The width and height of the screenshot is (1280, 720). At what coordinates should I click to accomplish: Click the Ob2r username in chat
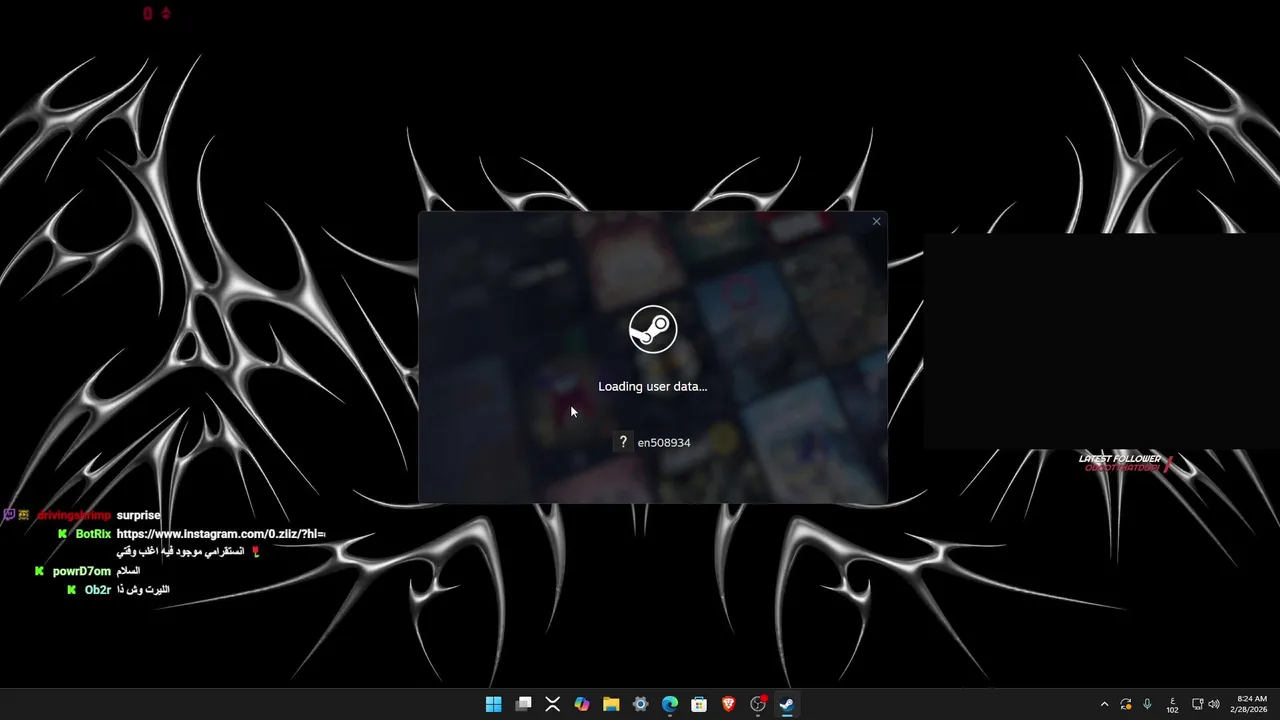98,590
